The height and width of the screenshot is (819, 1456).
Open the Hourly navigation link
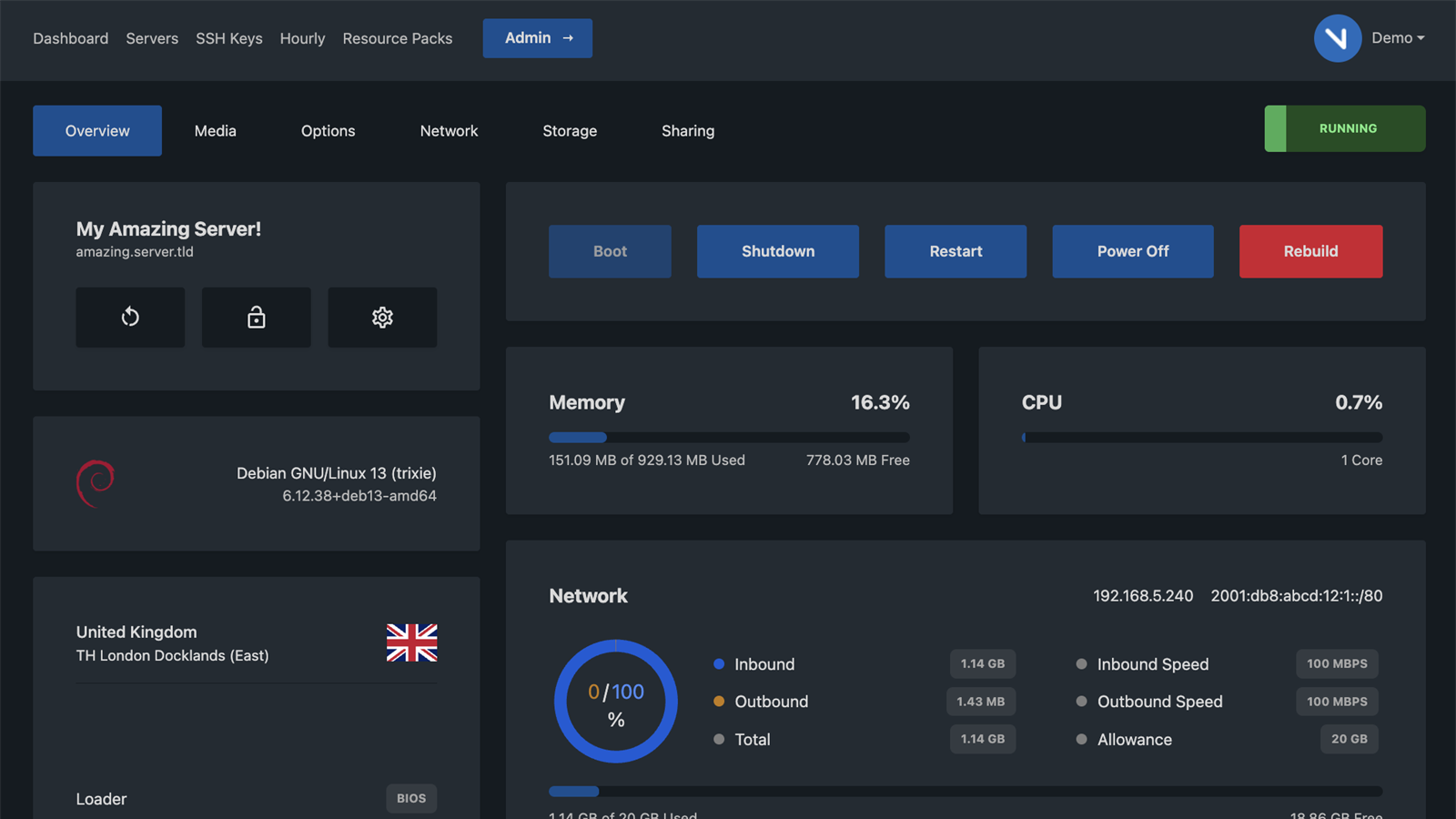(302, 38)
